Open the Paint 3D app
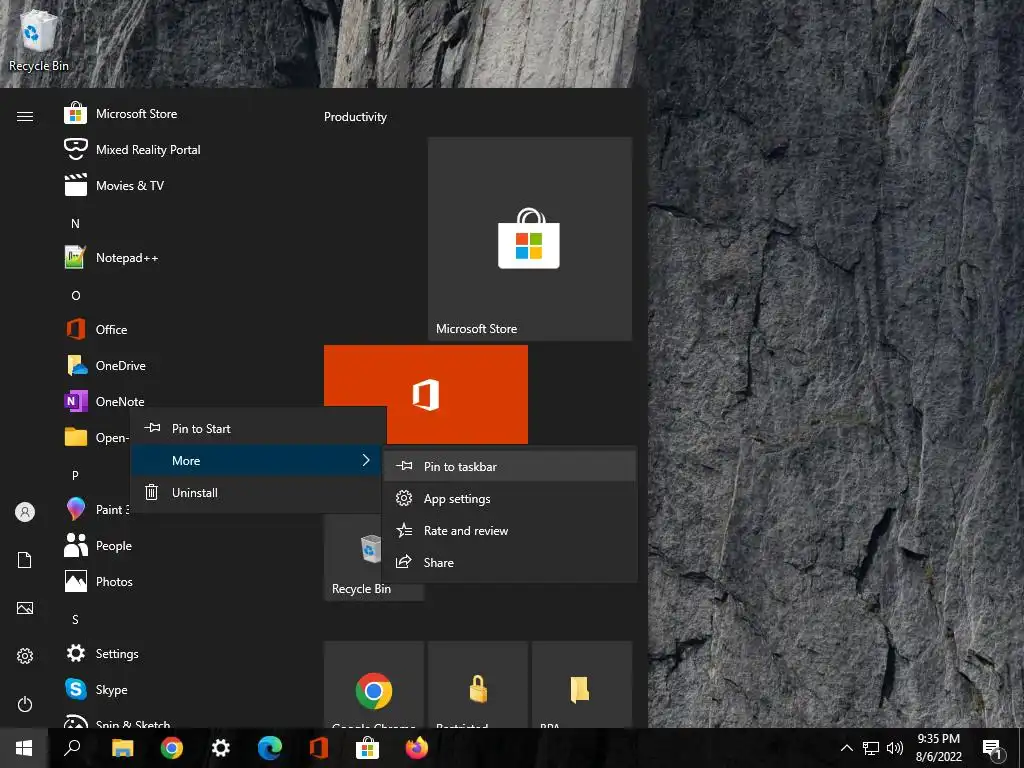This screenshot has width=1024, height=768. coord(97,509)
